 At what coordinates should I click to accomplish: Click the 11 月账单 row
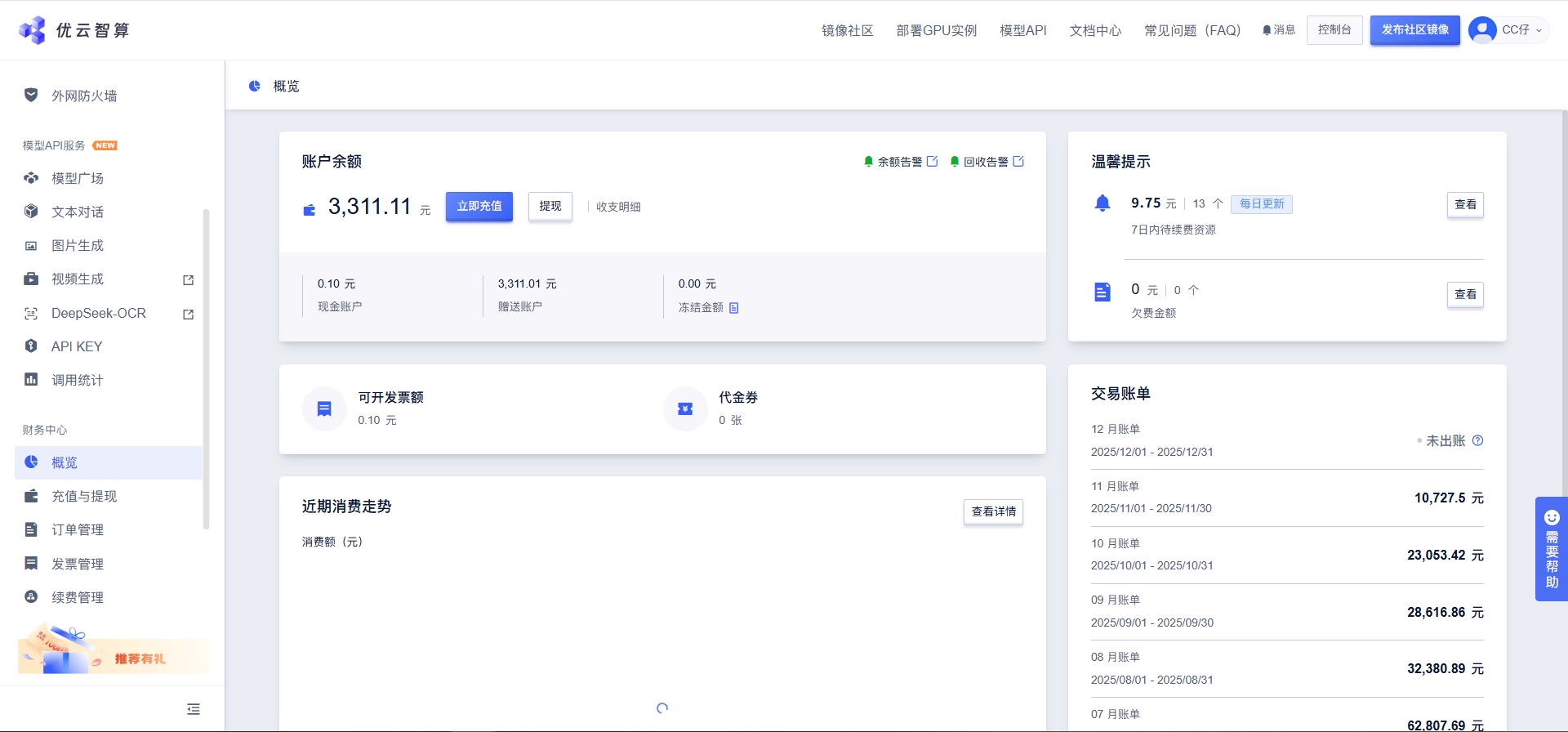(x=1287, y=498)
